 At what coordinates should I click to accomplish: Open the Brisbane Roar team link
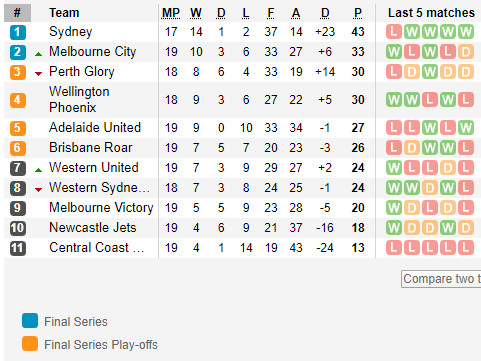tap(91, 148)
